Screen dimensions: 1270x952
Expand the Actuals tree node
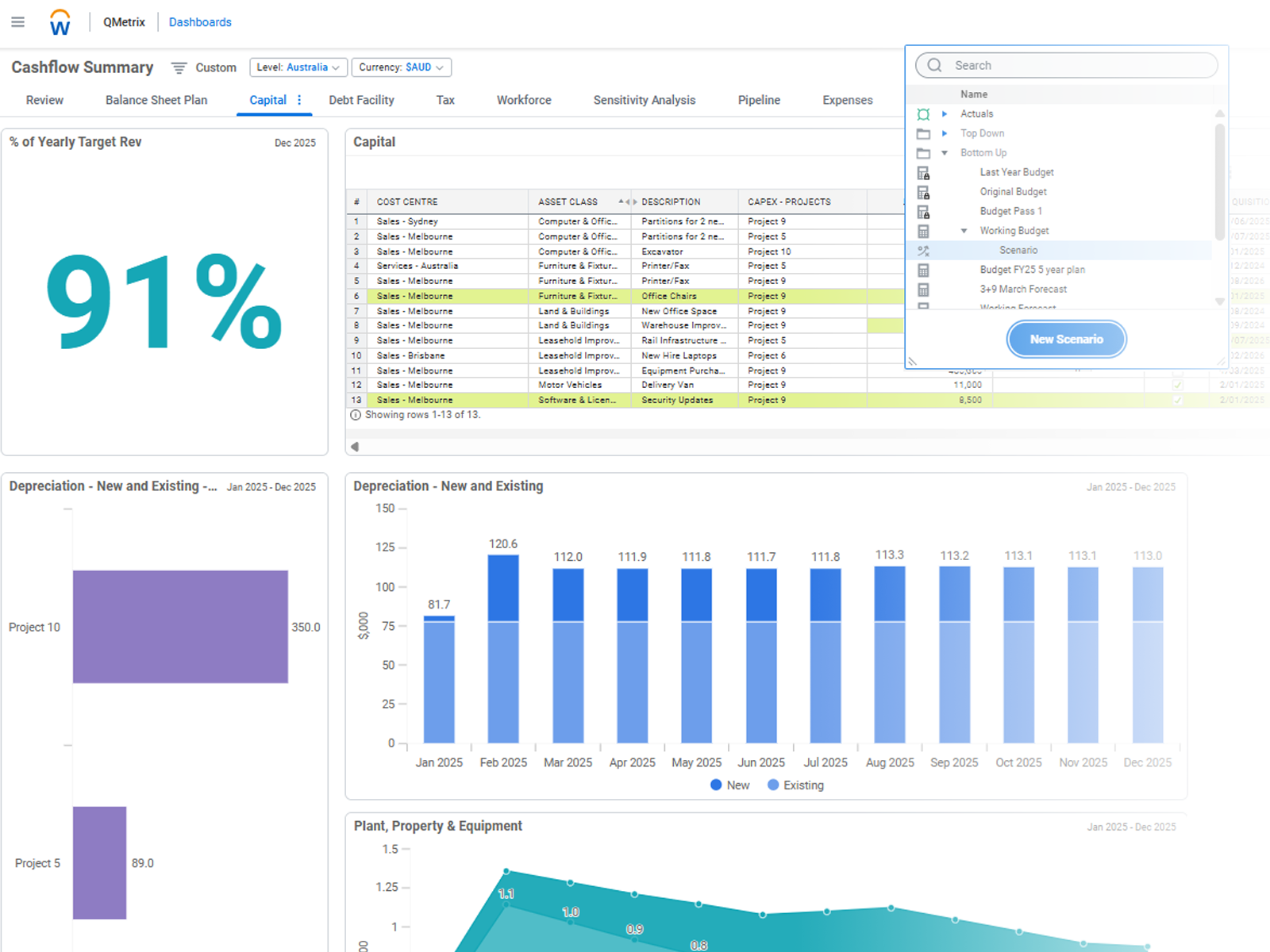[945, 114]
